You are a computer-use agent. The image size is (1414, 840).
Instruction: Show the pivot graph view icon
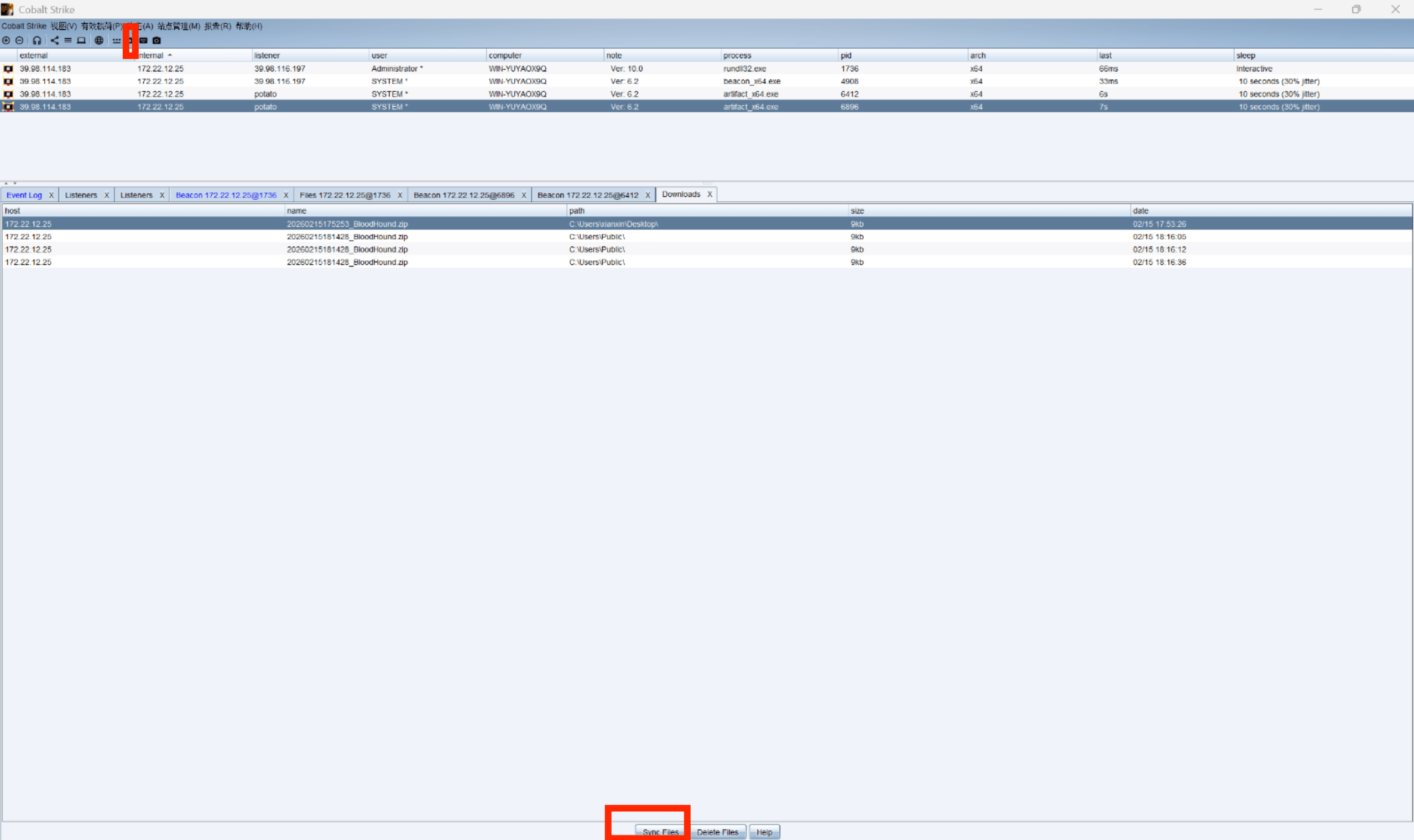tap(54, 40)
